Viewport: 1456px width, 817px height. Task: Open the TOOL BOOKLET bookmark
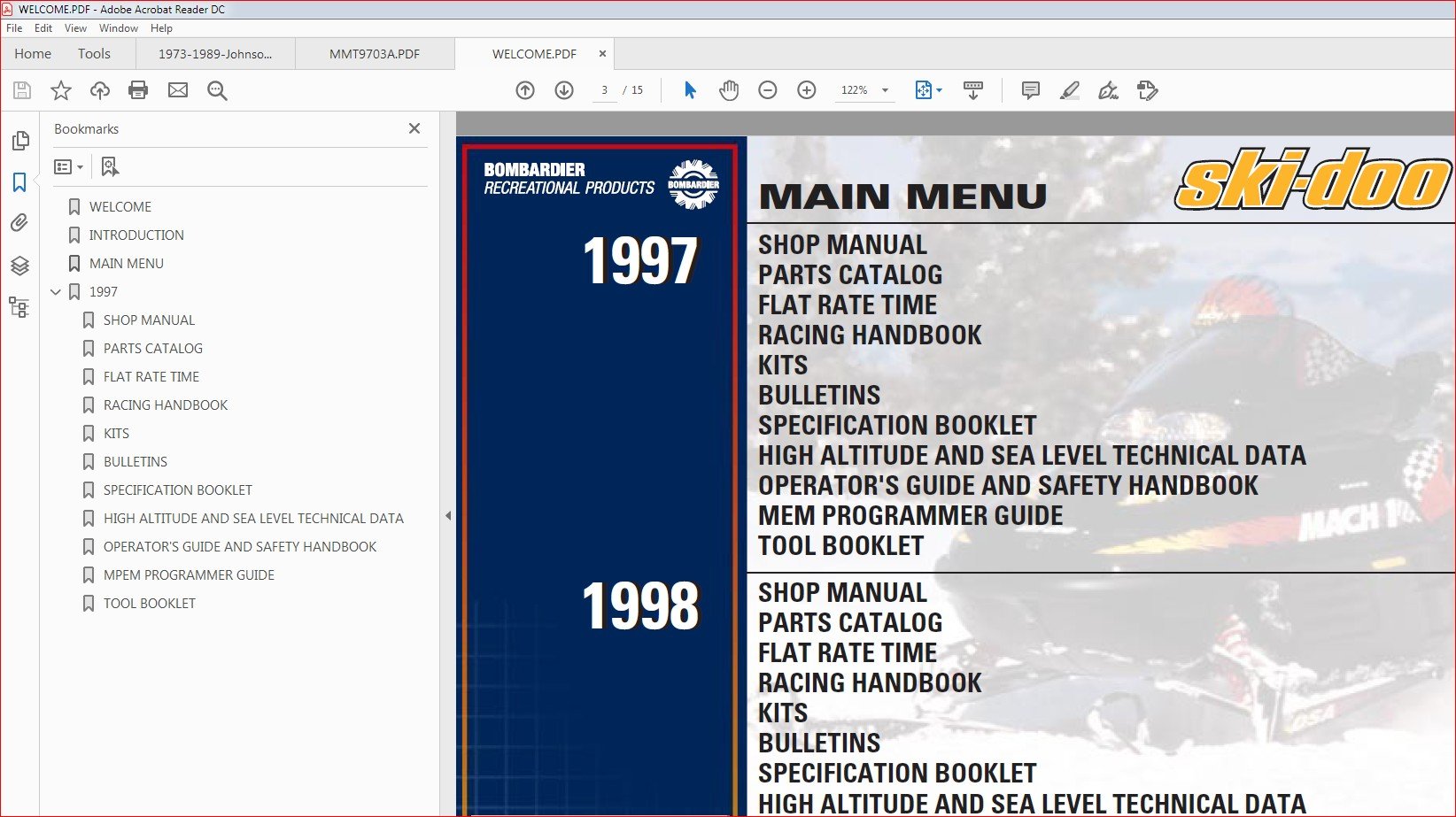point(150,604)
